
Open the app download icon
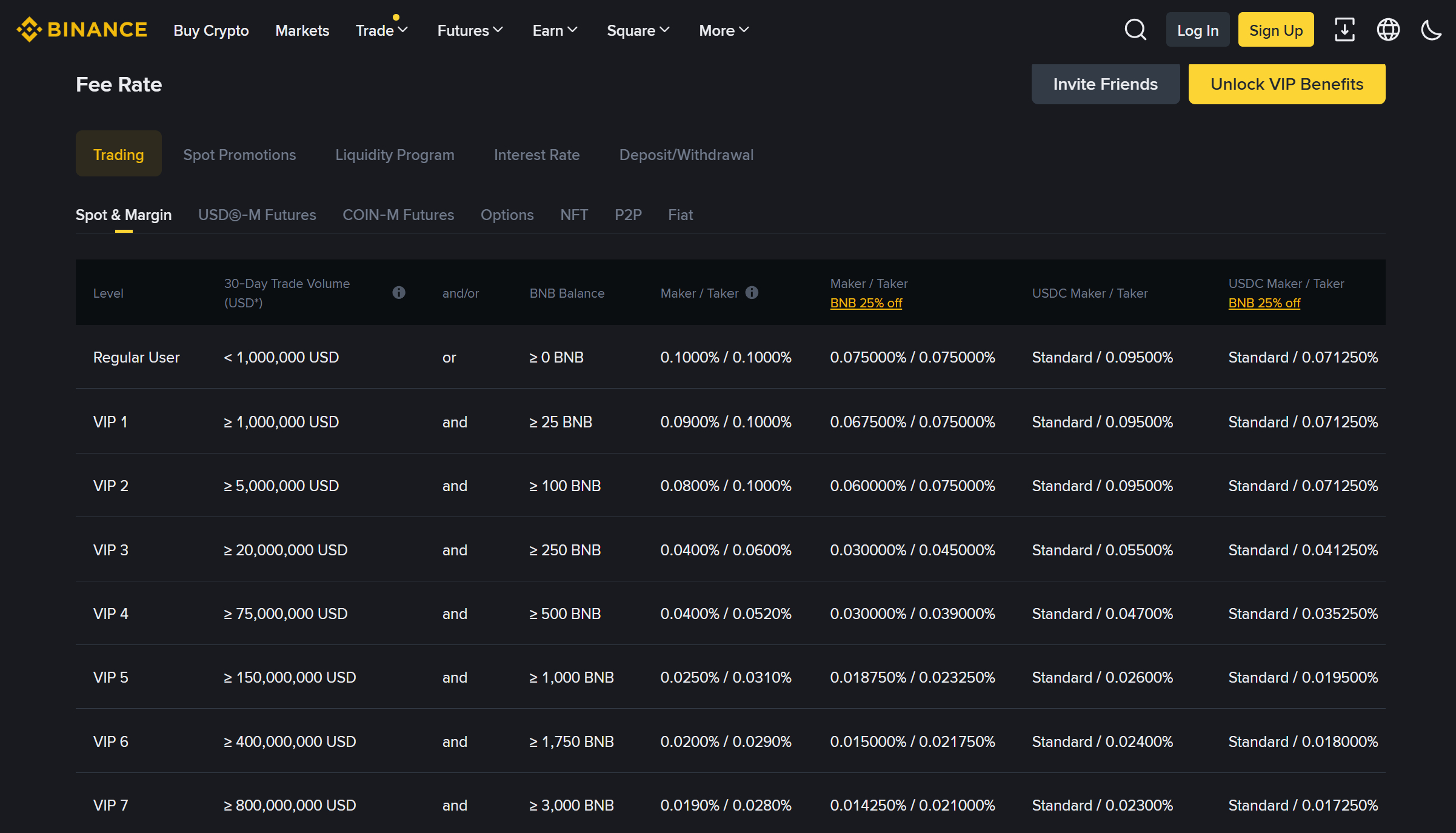(1344, 29)
